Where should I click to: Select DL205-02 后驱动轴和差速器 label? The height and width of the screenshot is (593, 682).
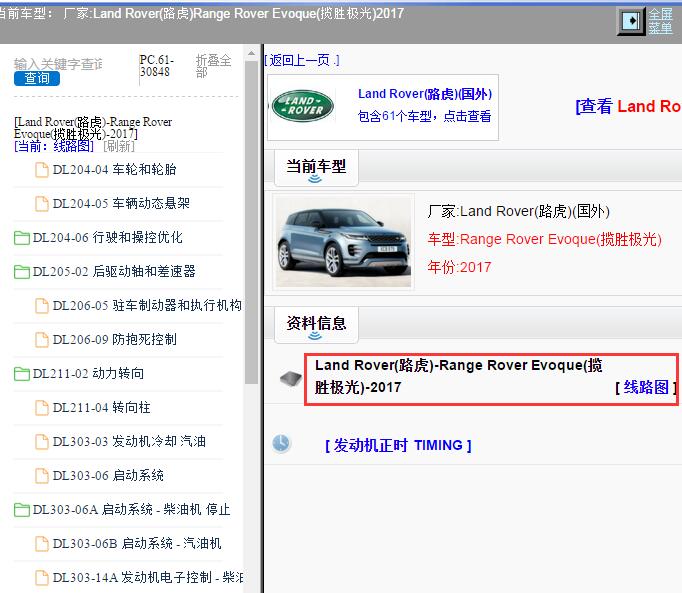tap(114, 271)
